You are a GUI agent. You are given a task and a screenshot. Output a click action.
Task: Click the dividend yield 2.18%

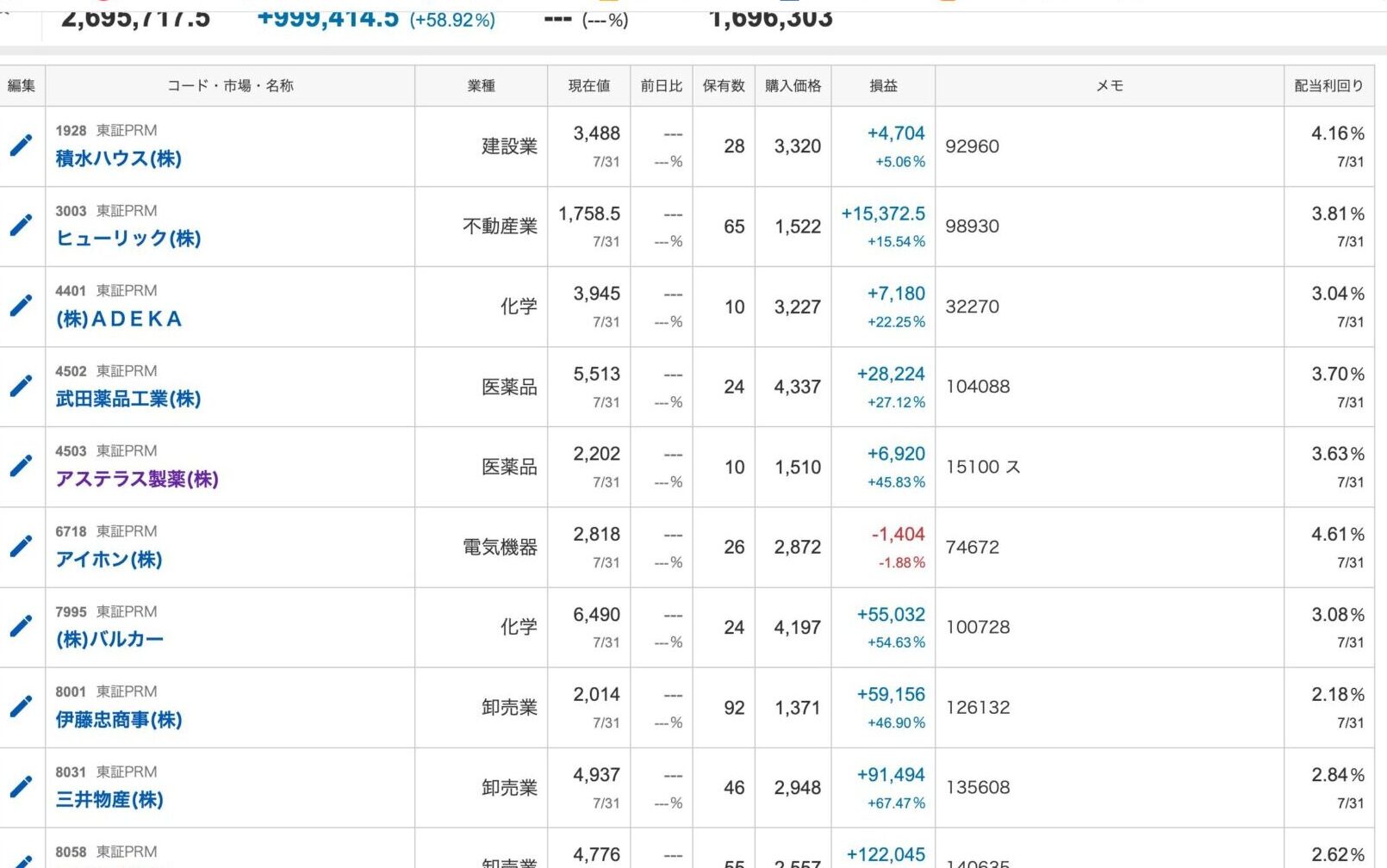point(1338,694)
